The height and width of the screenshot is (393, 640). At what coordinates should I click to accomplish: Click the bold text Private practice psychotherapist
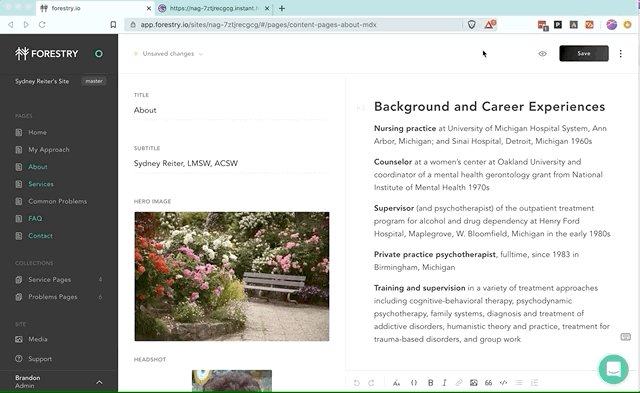coord(435,254)
